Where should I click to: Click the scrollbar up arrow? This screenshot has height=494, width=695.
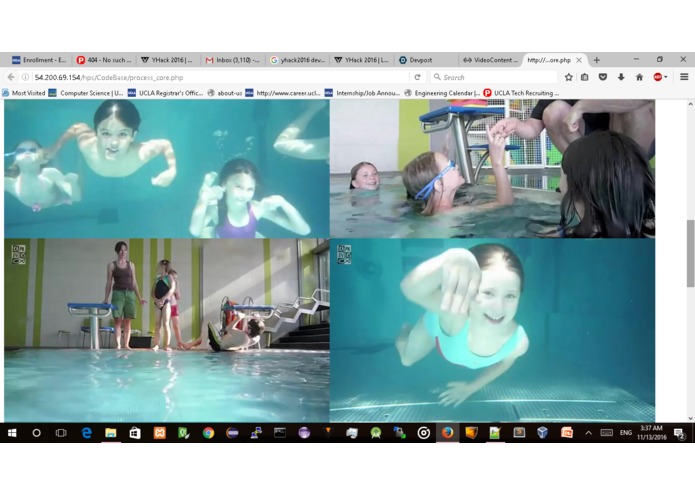[690, 104]
